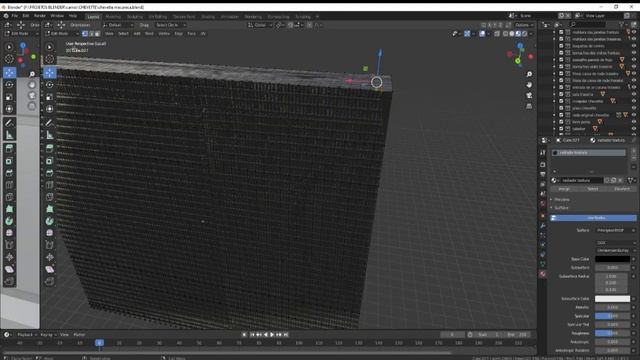Open the Material properties tab icon

pos(543,274)
